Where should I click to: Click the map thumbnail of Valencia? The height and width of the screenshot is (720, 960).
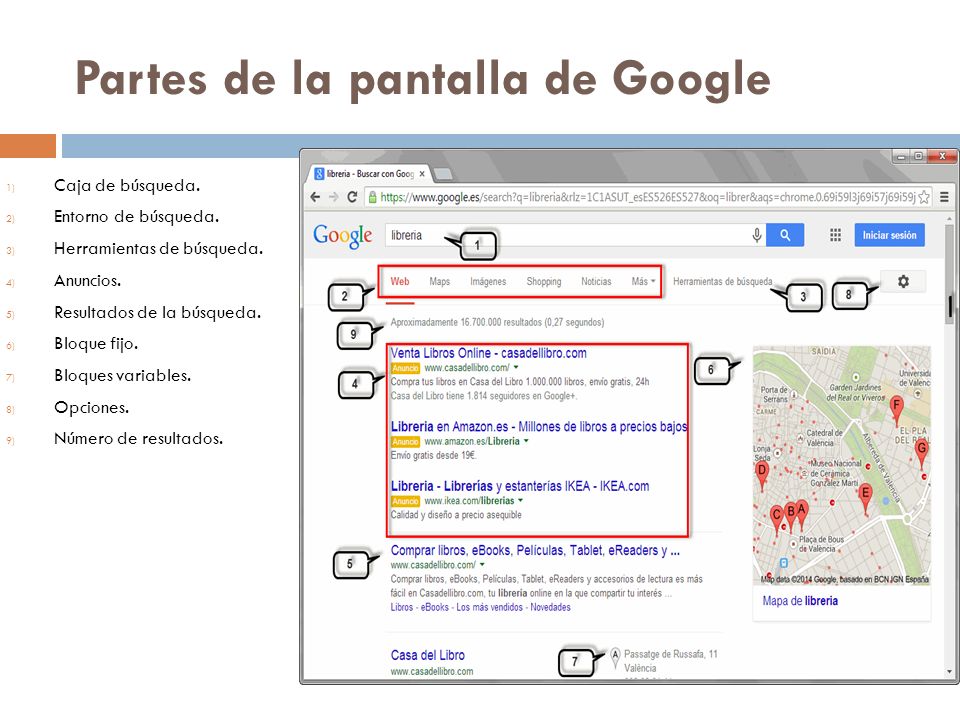pos(842,465)
